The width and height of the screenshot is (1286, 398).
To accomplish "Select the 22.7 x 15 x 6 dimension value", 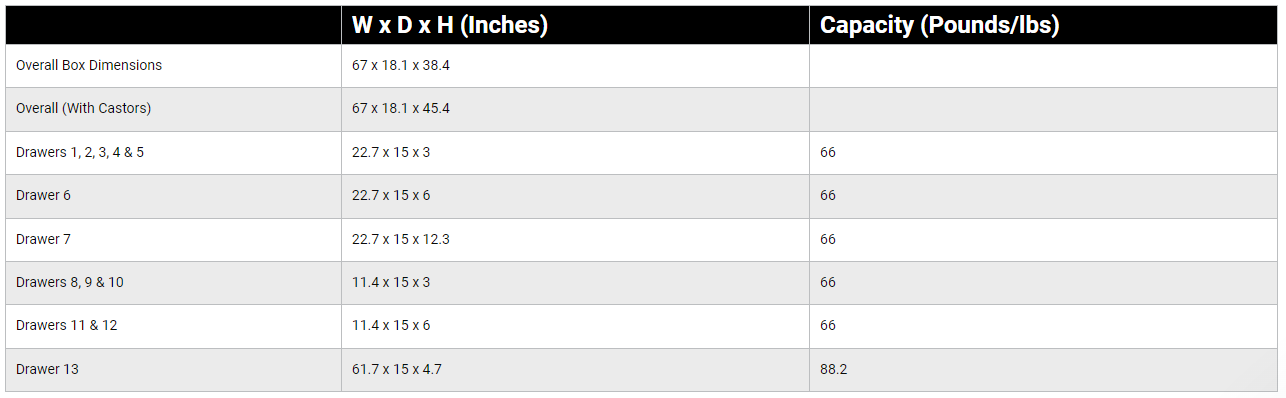I will coord(391,195).
